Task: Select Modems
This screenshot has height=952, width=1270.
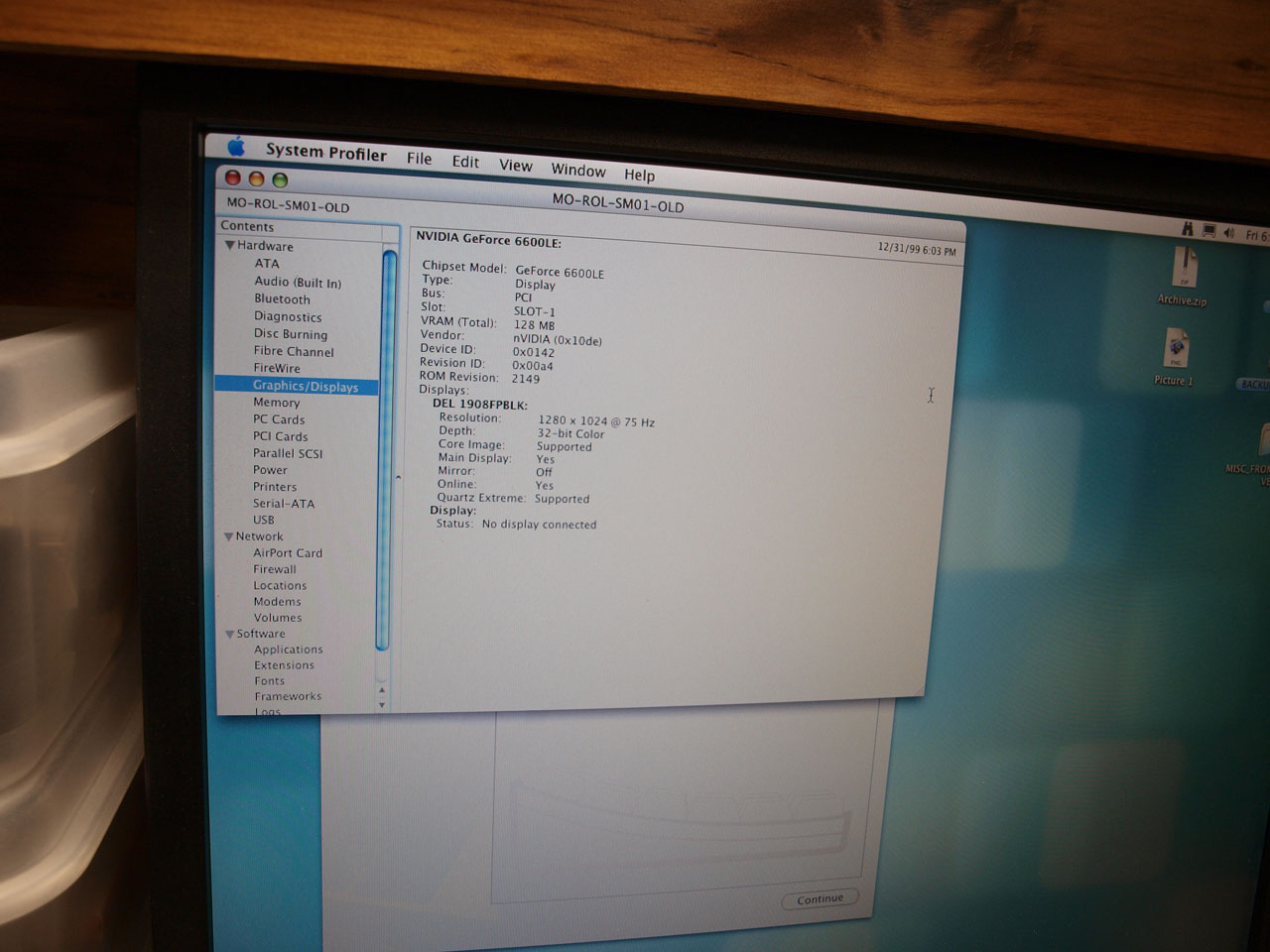Action: pyautogui.click(x=277, y=602)
